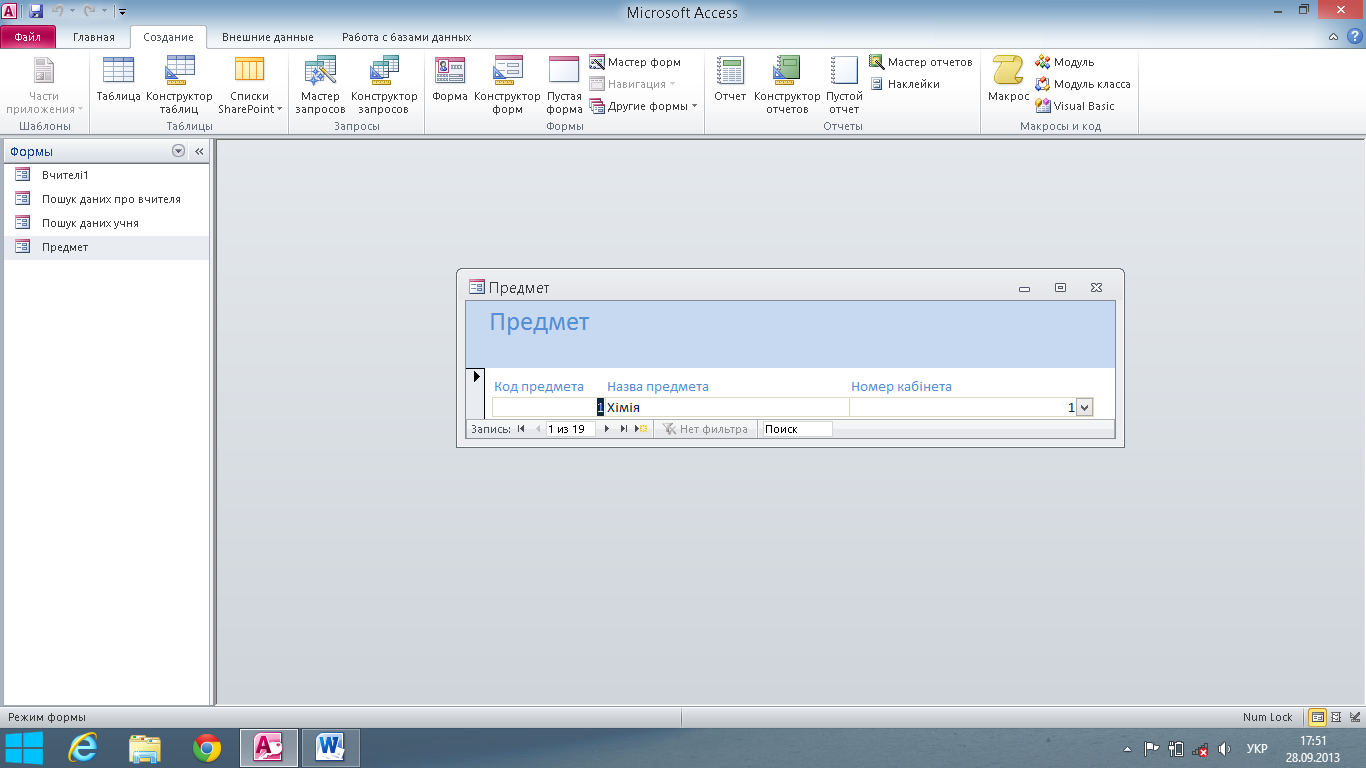
Task: Create a new Macro (Макрос)
Action: tap(1008, 80)
